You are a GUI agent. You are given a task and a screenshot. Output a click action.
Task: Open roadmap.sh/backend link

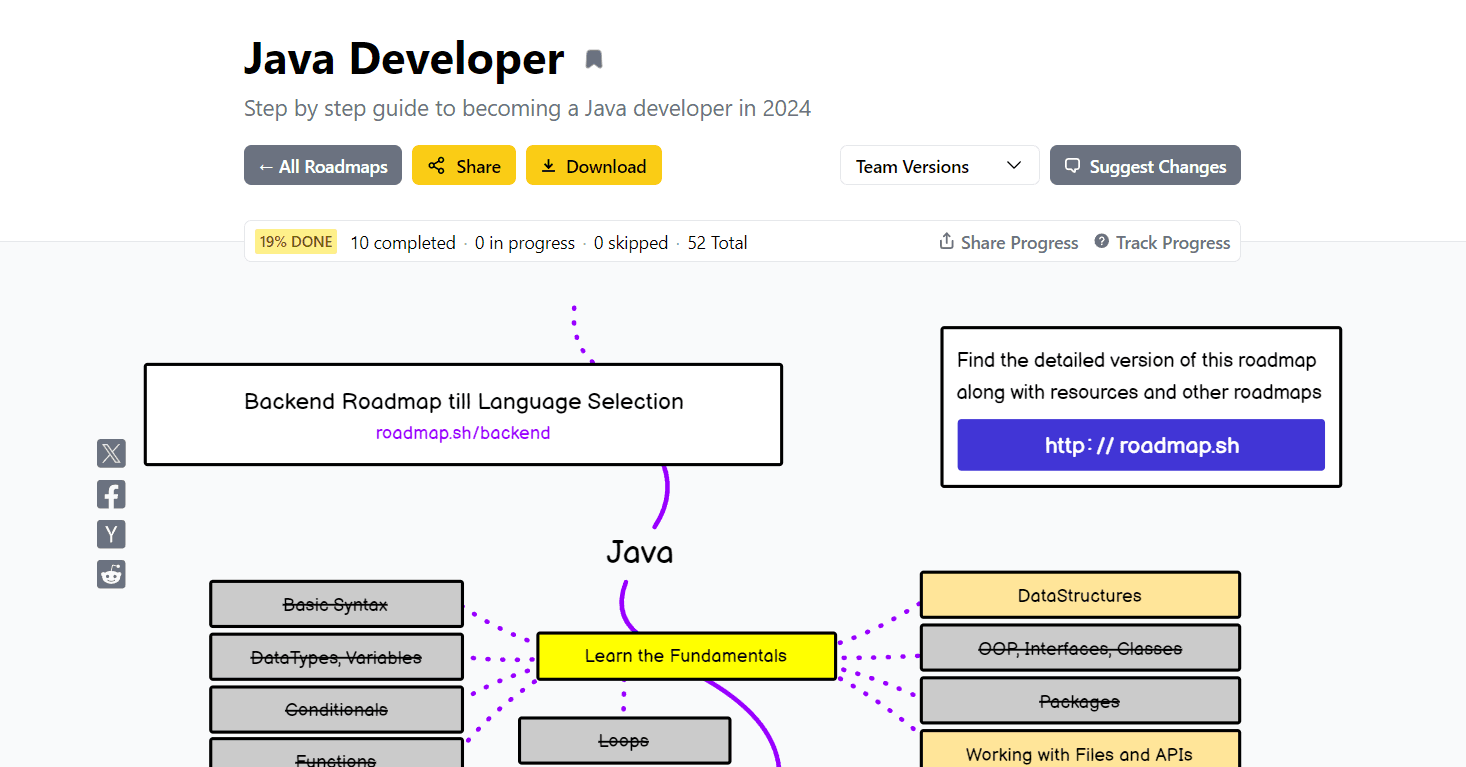click(x=463, y=433)
